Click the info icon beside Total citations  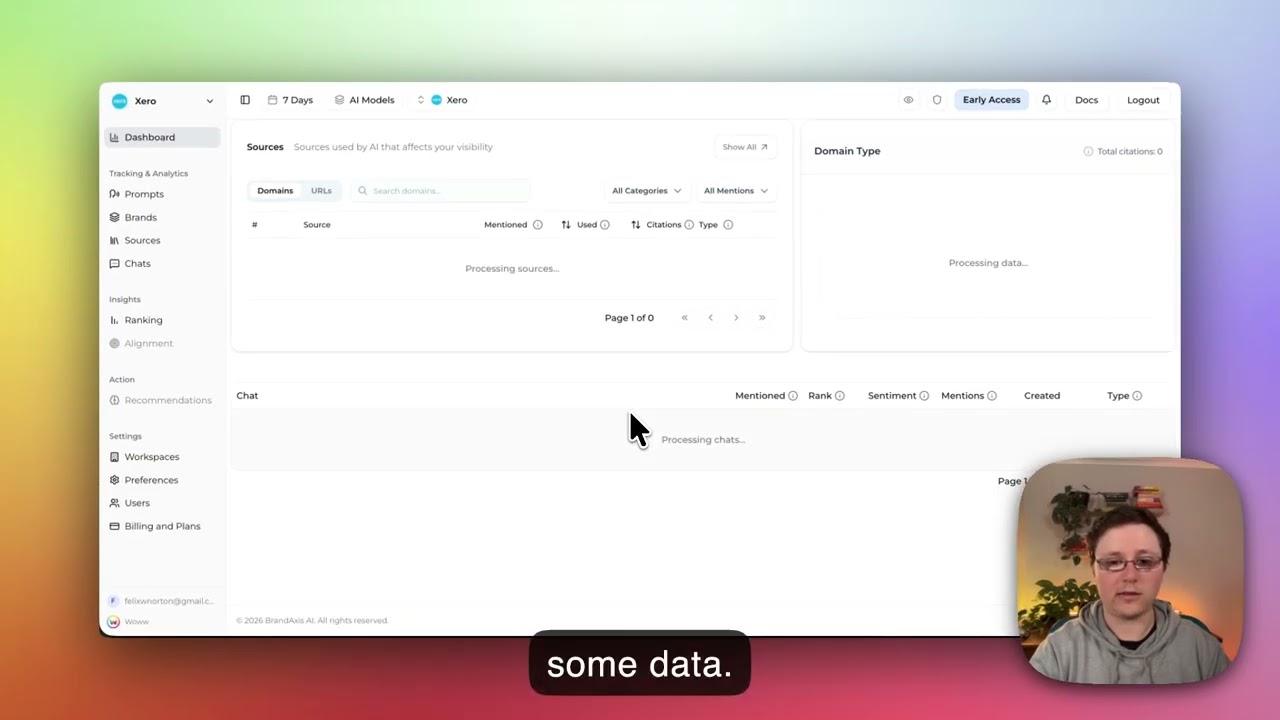pyautogui.click(x=1088, y=151)
